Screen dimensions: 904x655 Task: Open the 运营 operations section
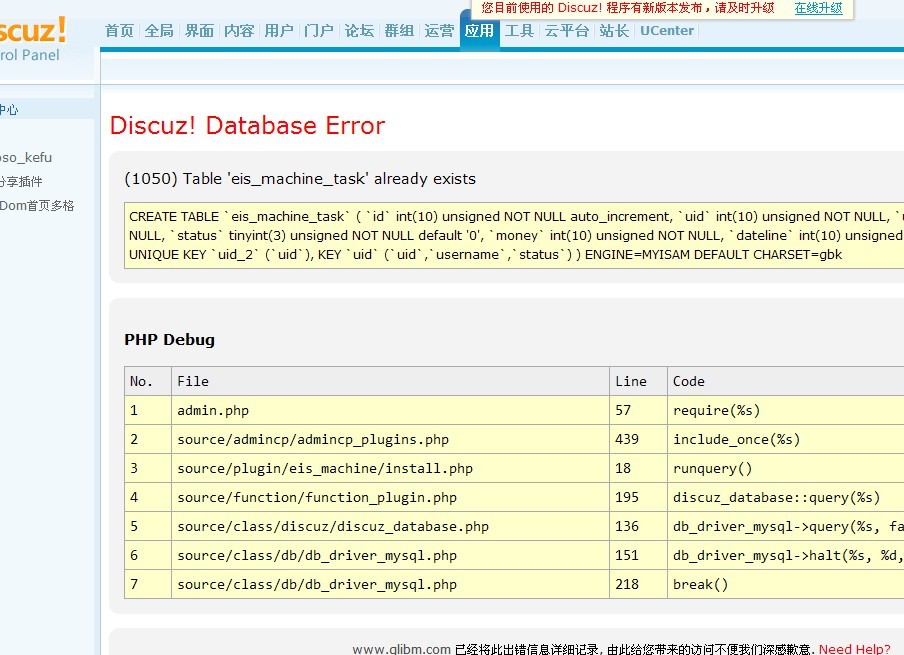439,30
